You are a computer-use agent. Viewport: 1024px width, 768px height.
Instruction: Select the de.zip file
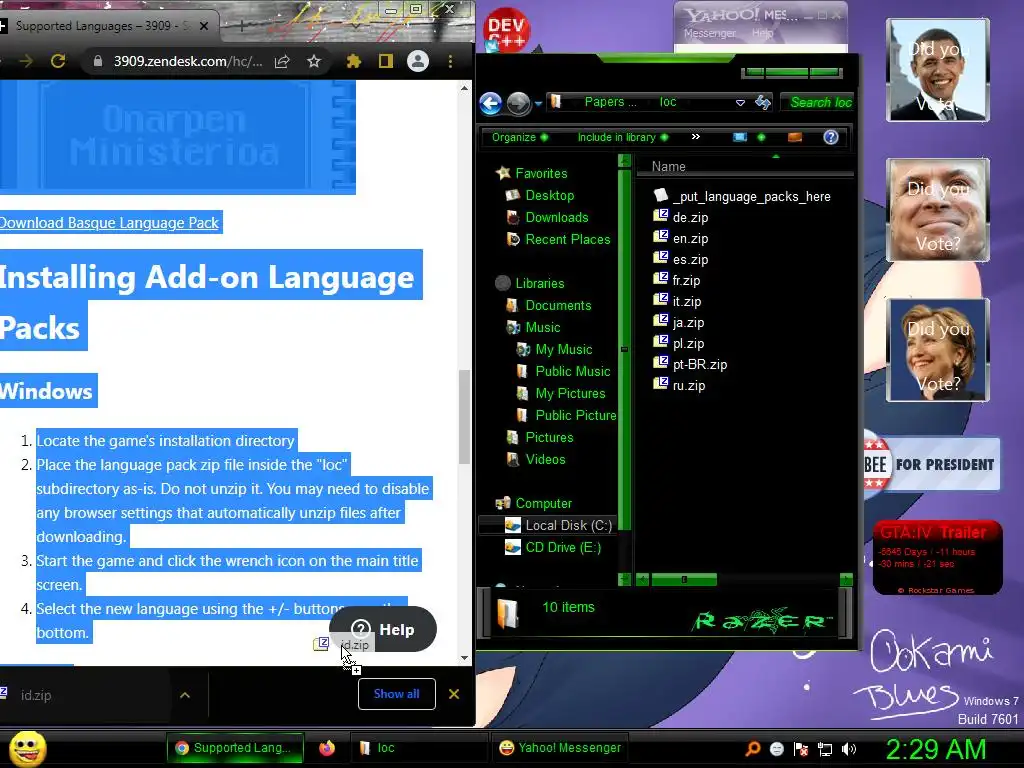[x=680, y=217]
